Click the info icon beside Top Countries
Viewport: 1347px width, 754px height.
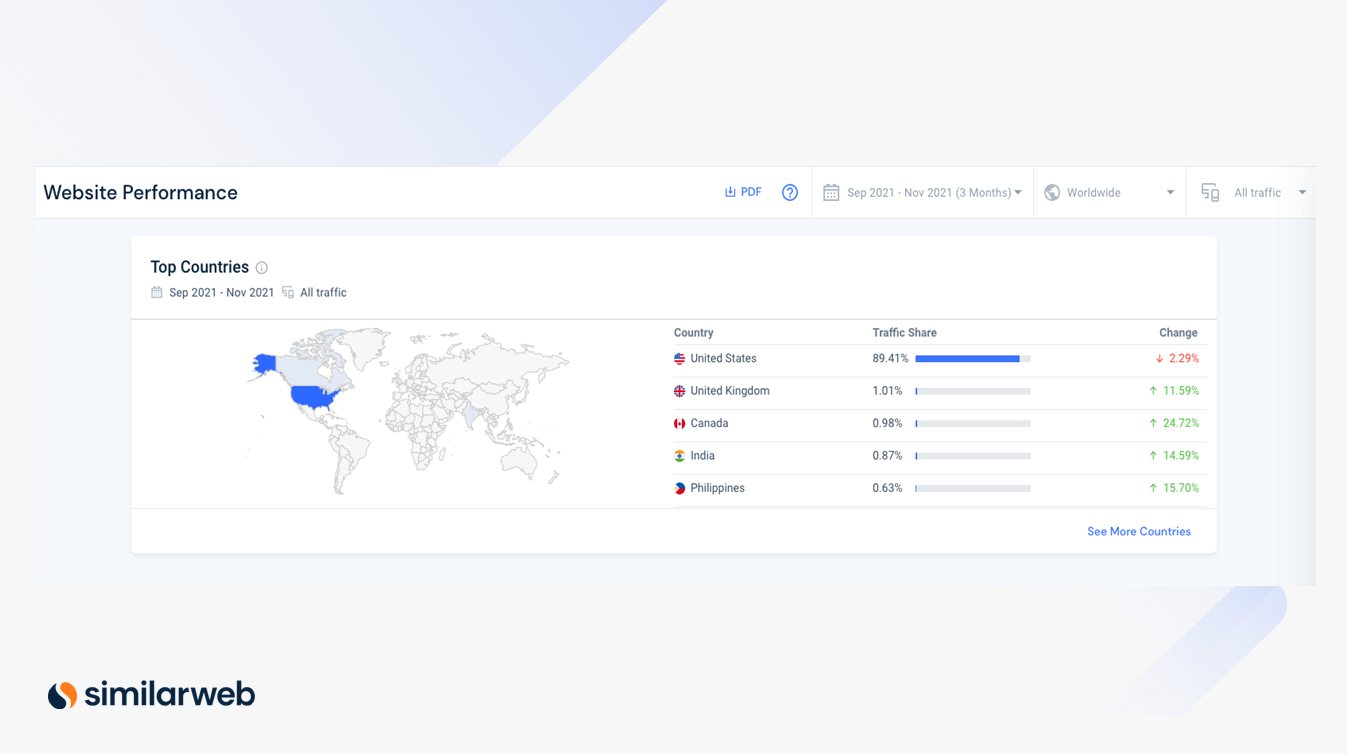pos(261,267)
